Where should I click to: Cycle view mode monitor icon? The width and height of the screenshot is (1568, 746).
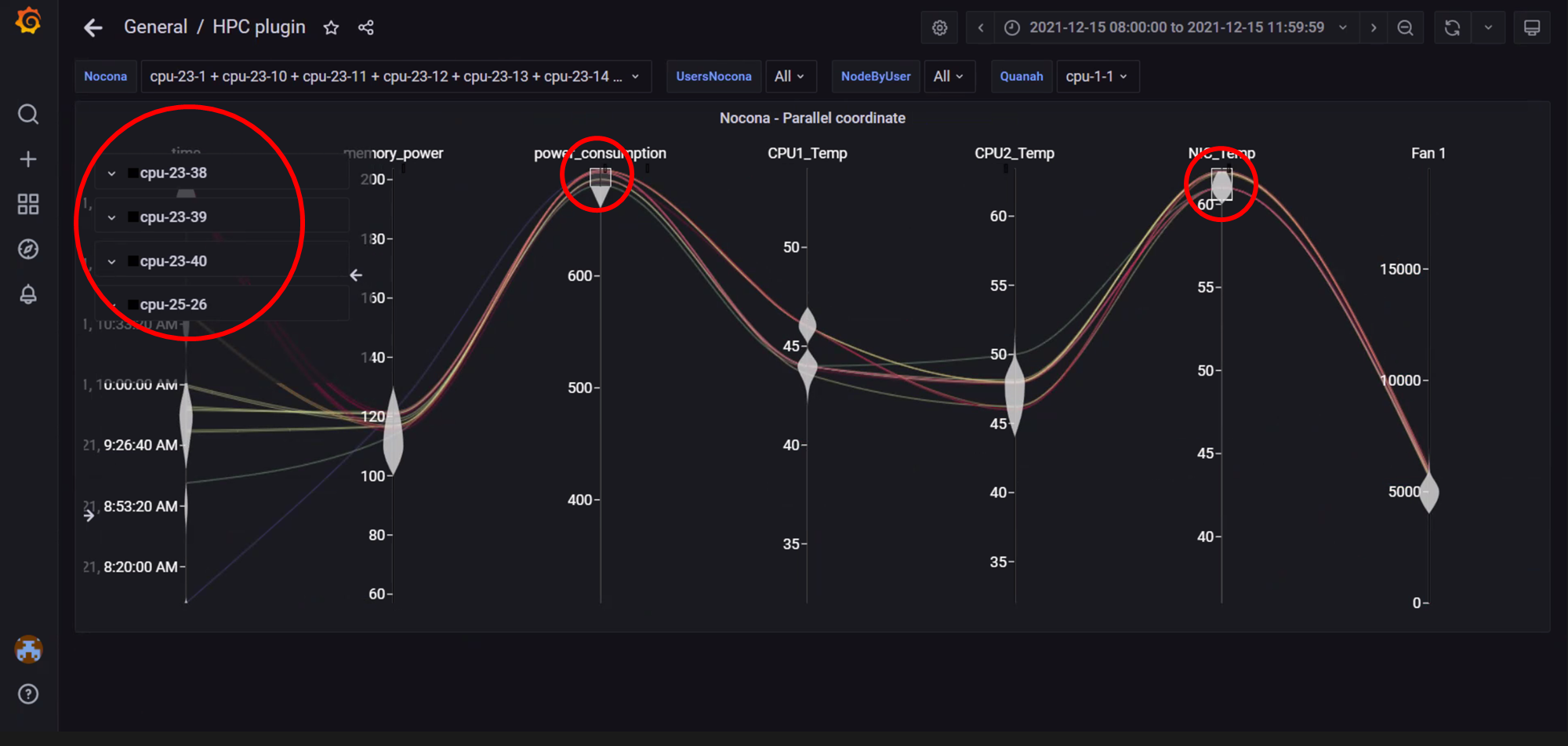(1531, 28)
